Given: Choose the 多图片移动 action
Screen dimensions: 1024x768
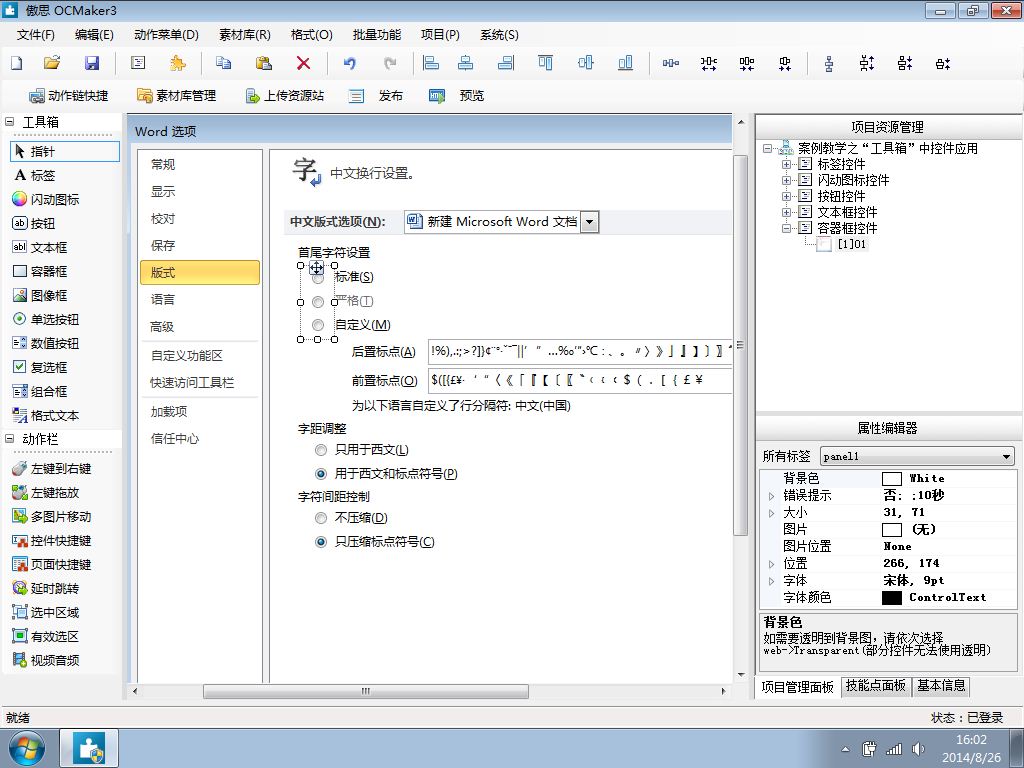Looking at the screenshot, I should click(x=52, y=517).
